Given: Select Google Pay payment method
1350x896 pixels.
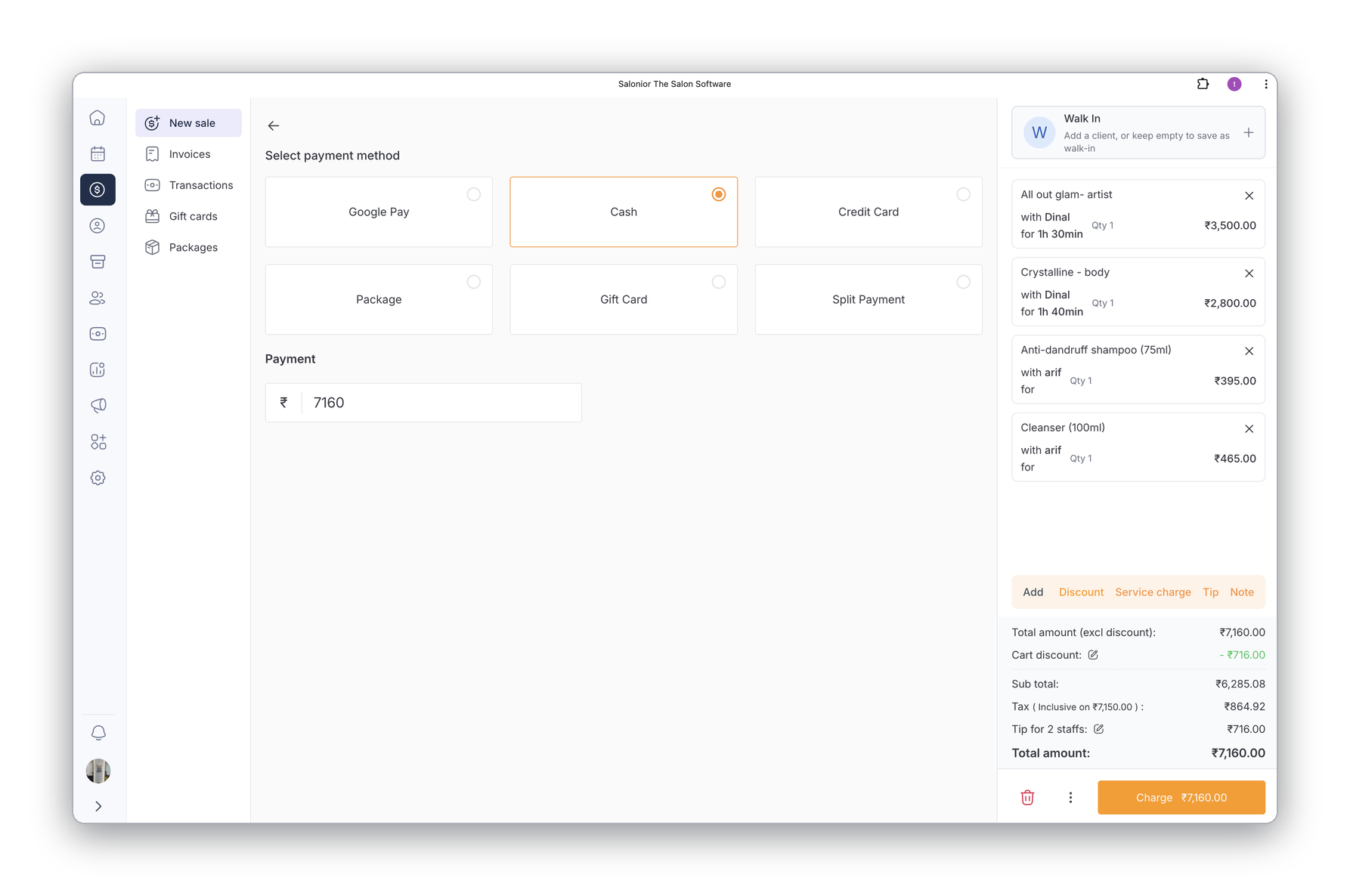Looking at the screenshot, I should tap(379, 212).
